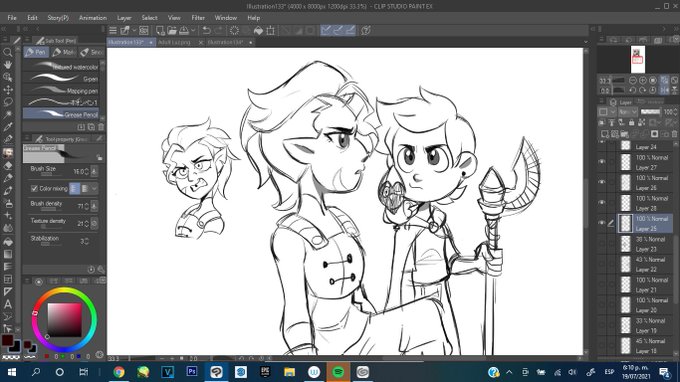The height and width of the screenshot is (382, 680).
Task: Select the Lasso selection tool
Action: coord(8,102)
